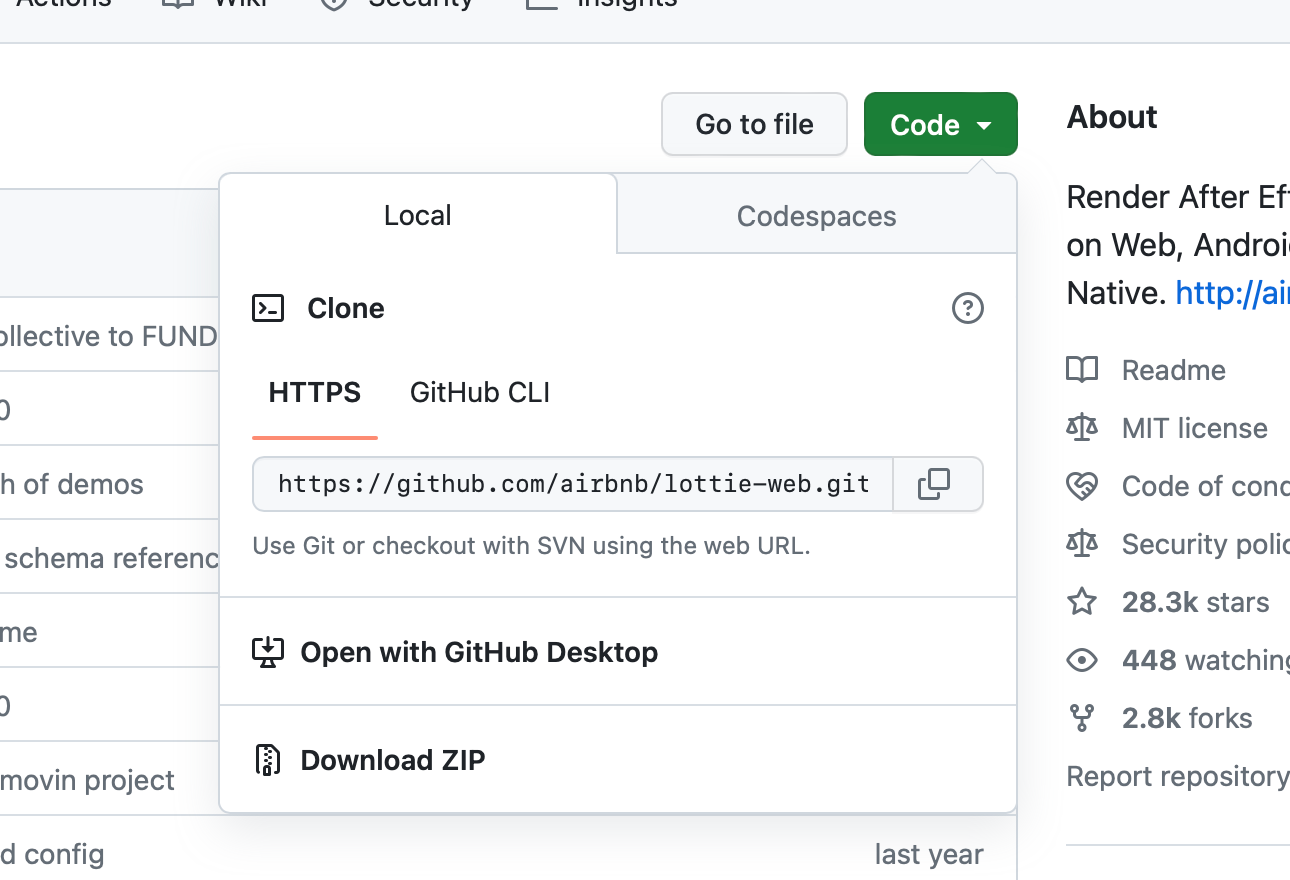Click the 'schema referenc' commit message

(x=109, y=558)
